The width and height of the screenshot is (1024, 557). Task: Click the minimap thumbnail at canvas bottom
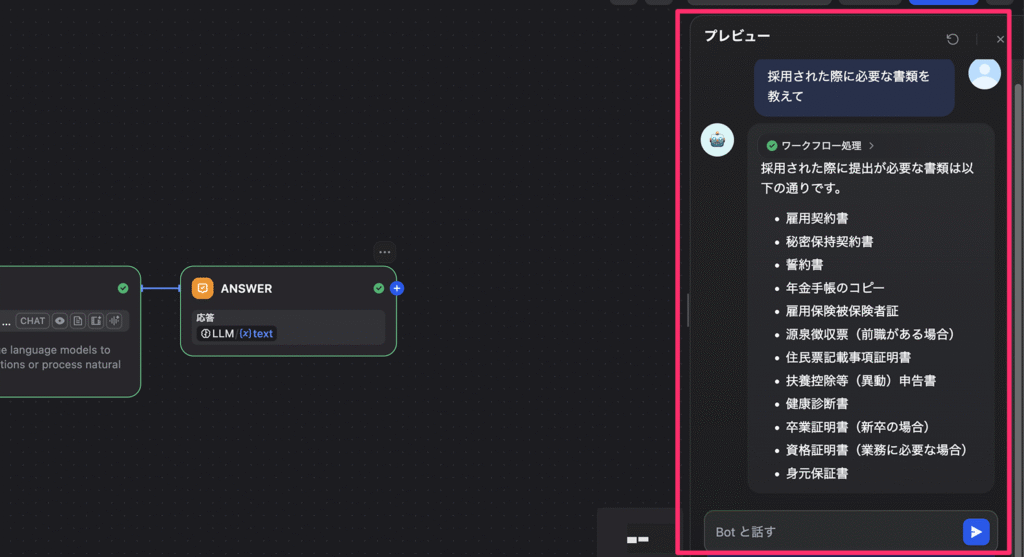[637, 539]
